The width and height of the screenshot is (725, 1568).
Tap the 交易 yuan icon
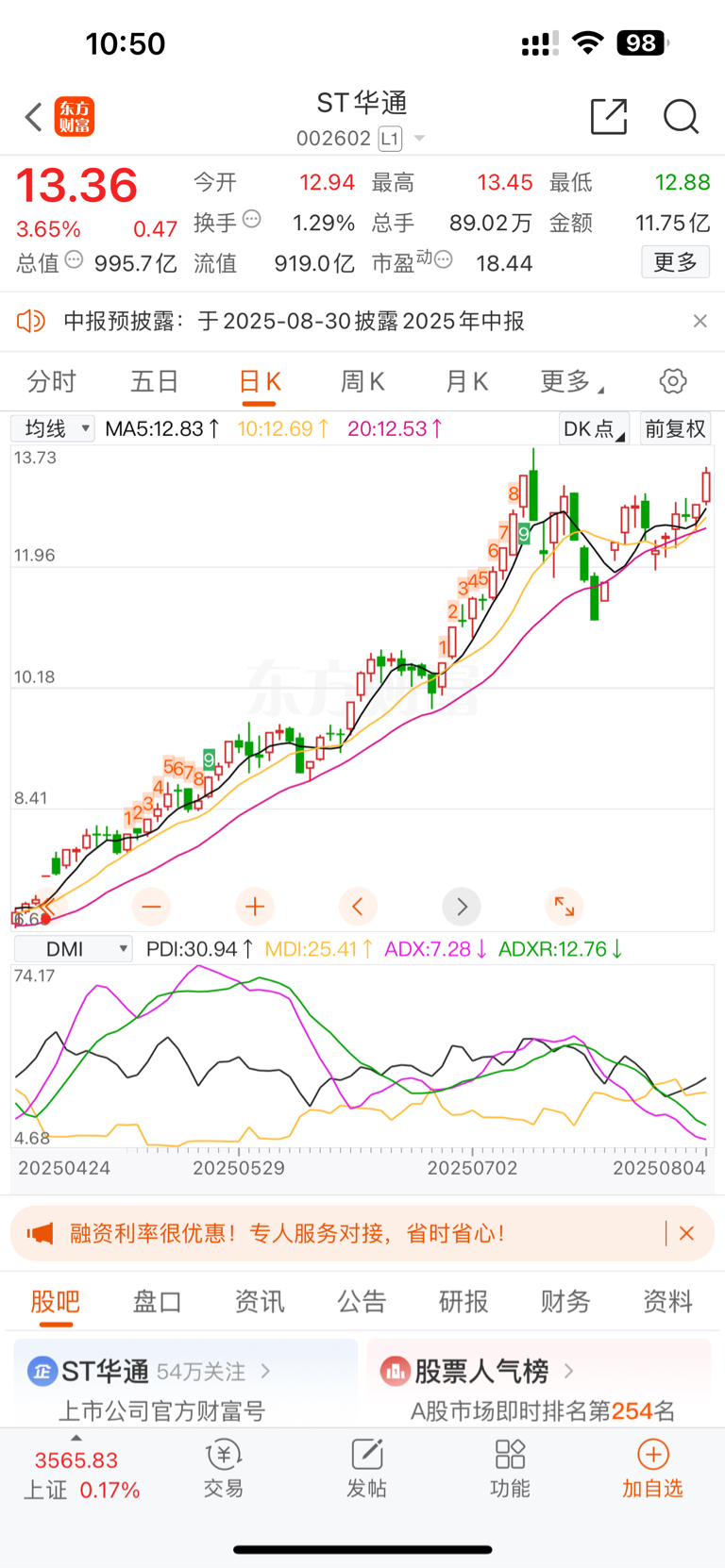click(224, 1454)
